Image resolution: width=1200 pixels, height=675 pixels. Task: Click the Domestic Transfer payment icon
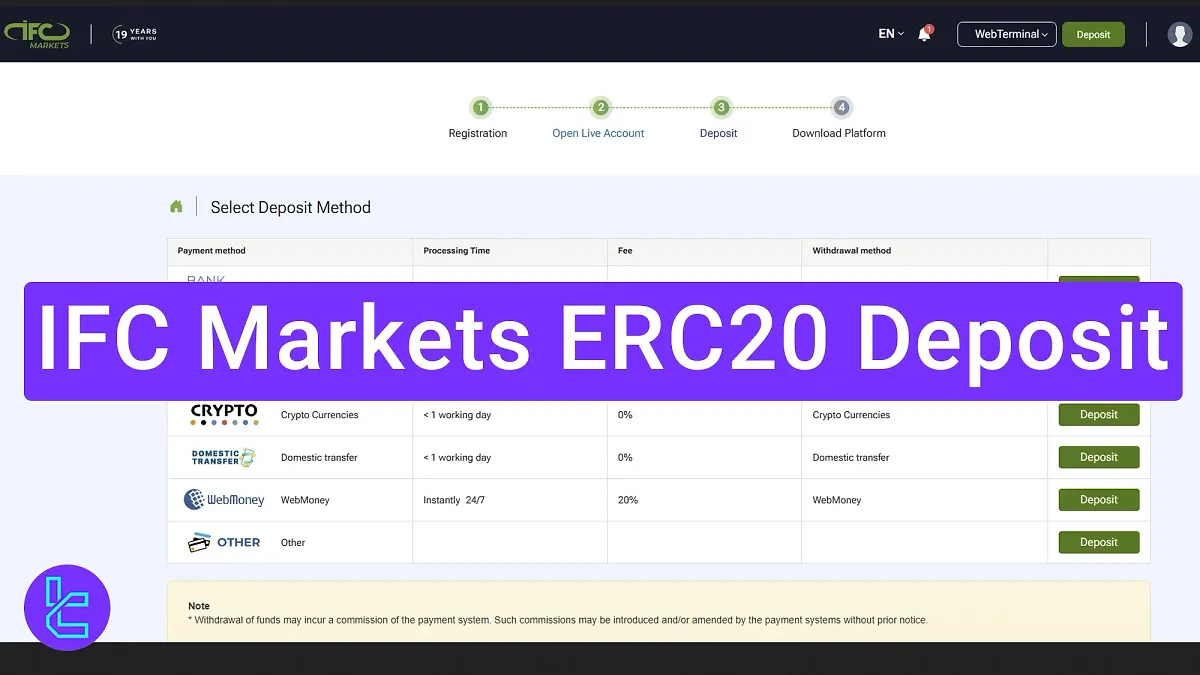point(221,457)
